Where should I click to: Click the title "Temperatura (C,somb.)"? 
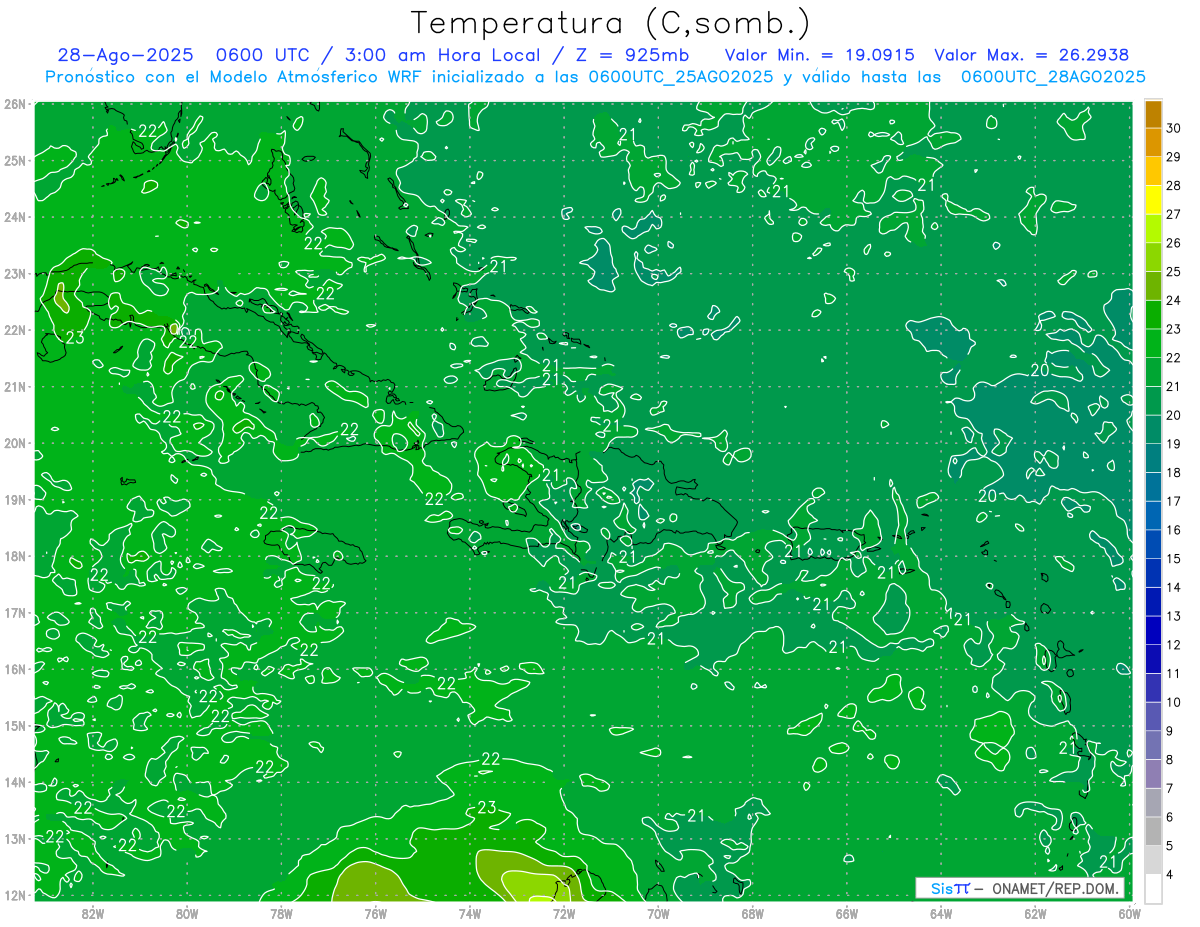611,23
